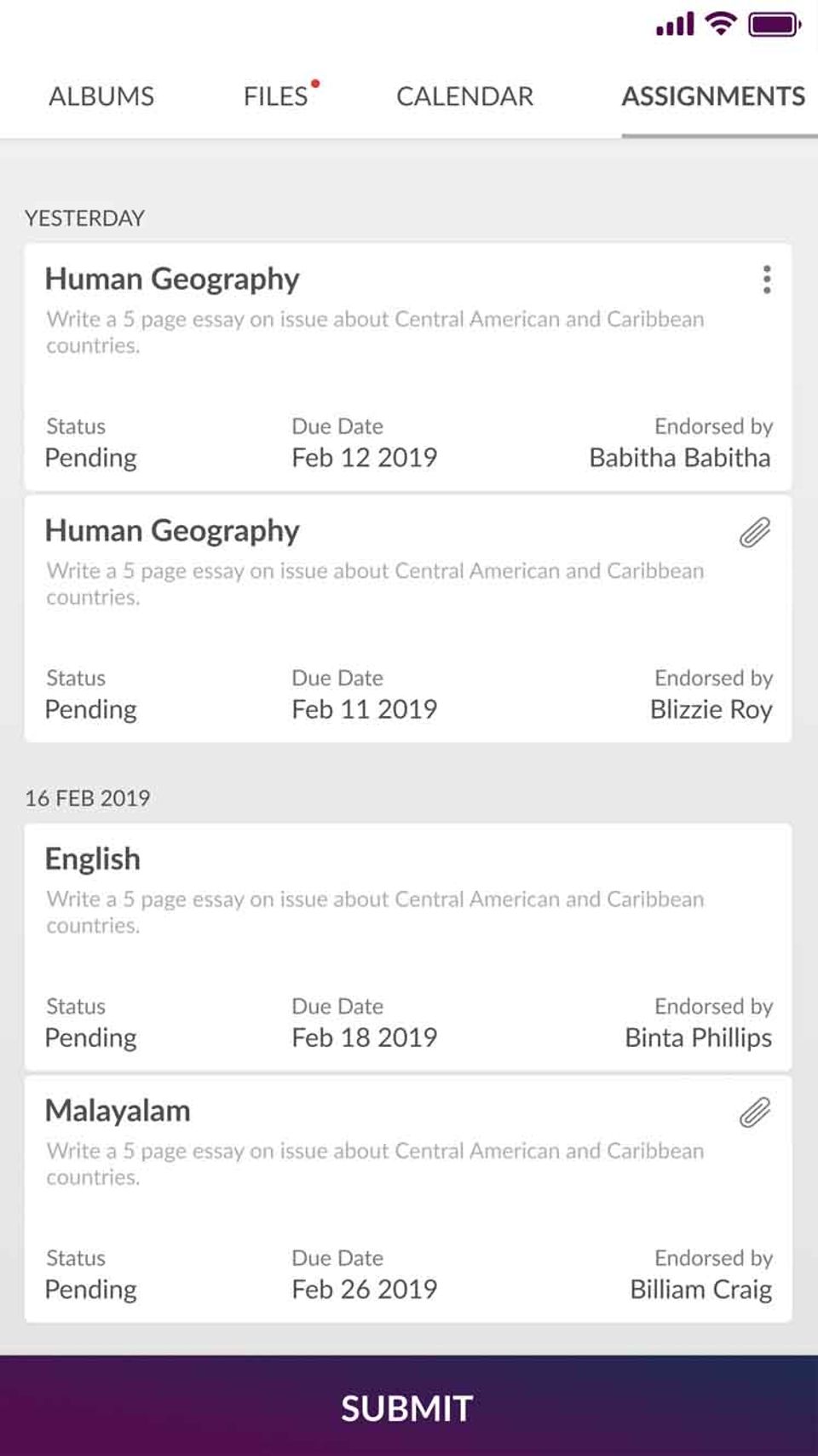The width and height of the screenshot is (818, 1456).
Task: Go to the Calendar tab
Action: 464,96
